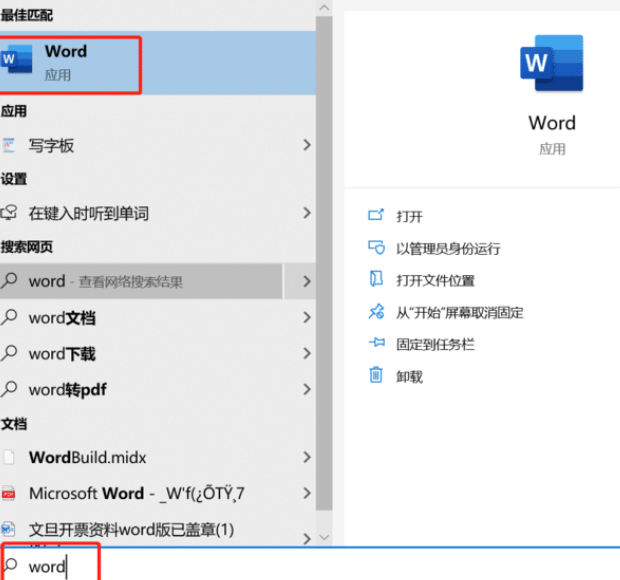Click the unpin icon for 从开始屏幕取消固定
The height and width of the screenshot is (580, 620).
click(376, 311)
